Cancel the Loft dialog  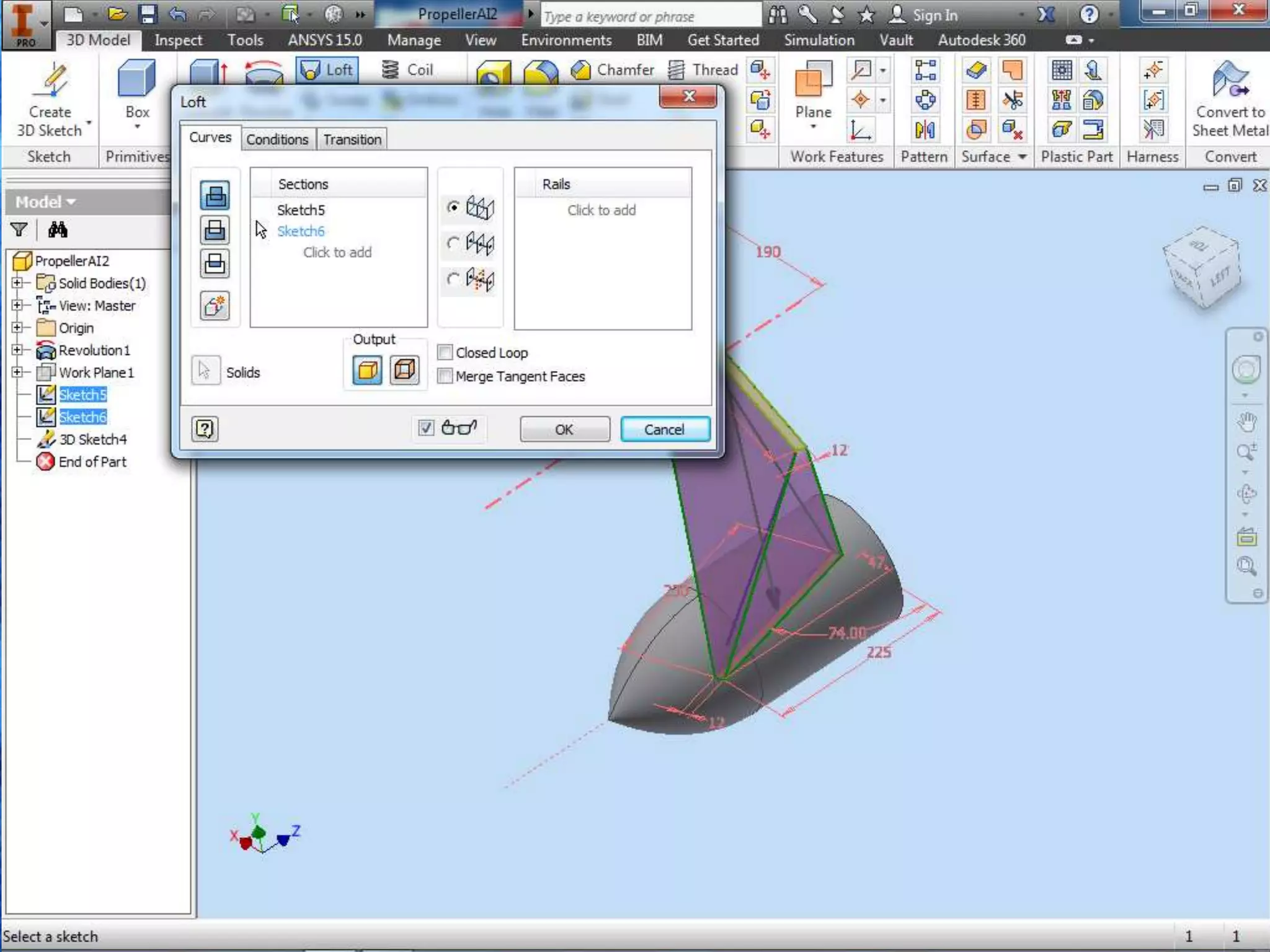point(664,430)
